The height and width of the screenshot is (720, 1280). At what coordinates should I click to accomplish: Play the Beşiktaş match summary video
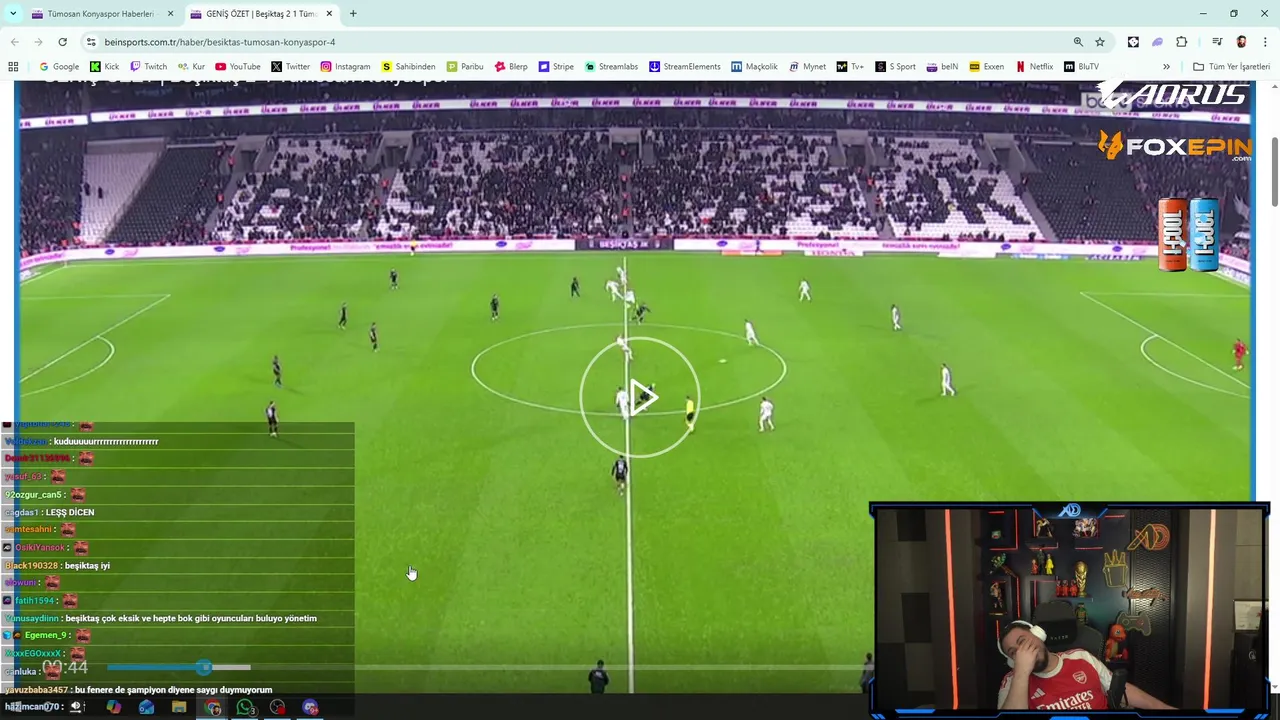tap(640, 398)
